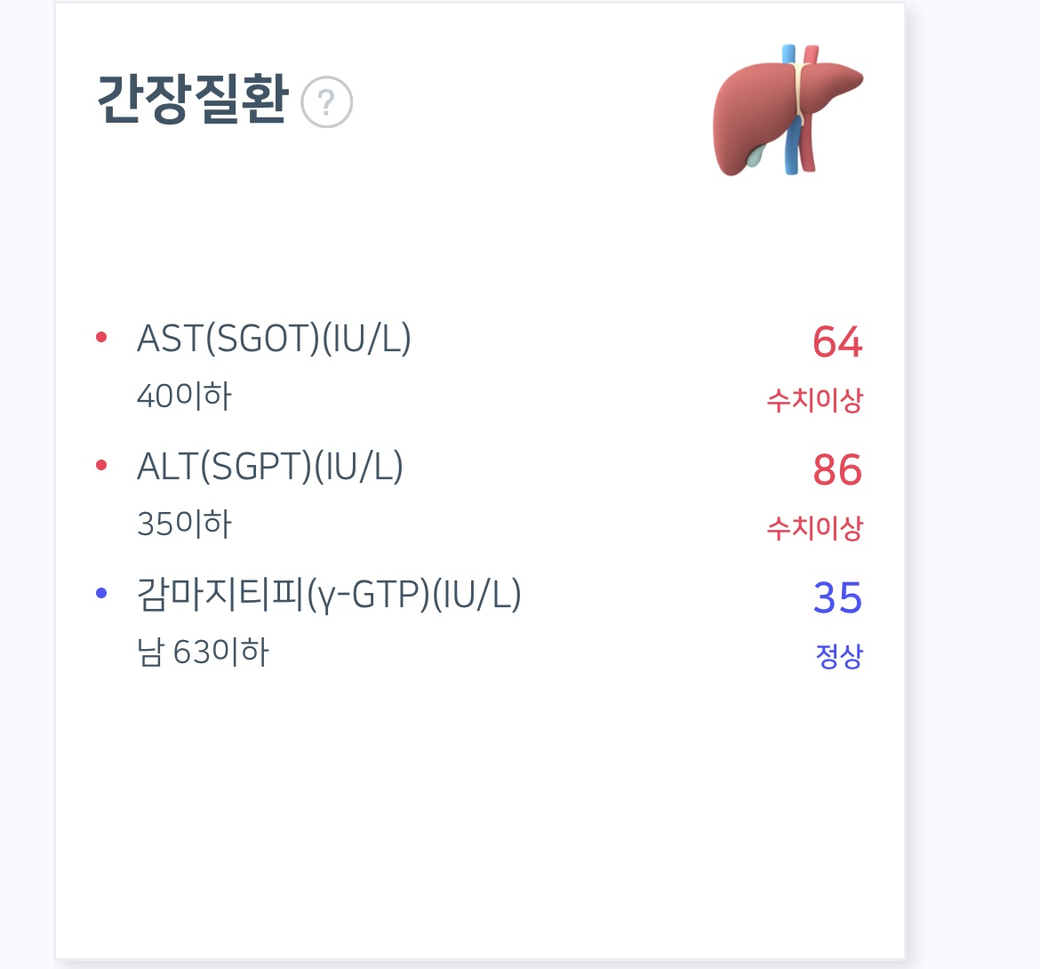
Task: Select the ALT(SGPT)(IU/L) label
Action: (x=270, y=467)
